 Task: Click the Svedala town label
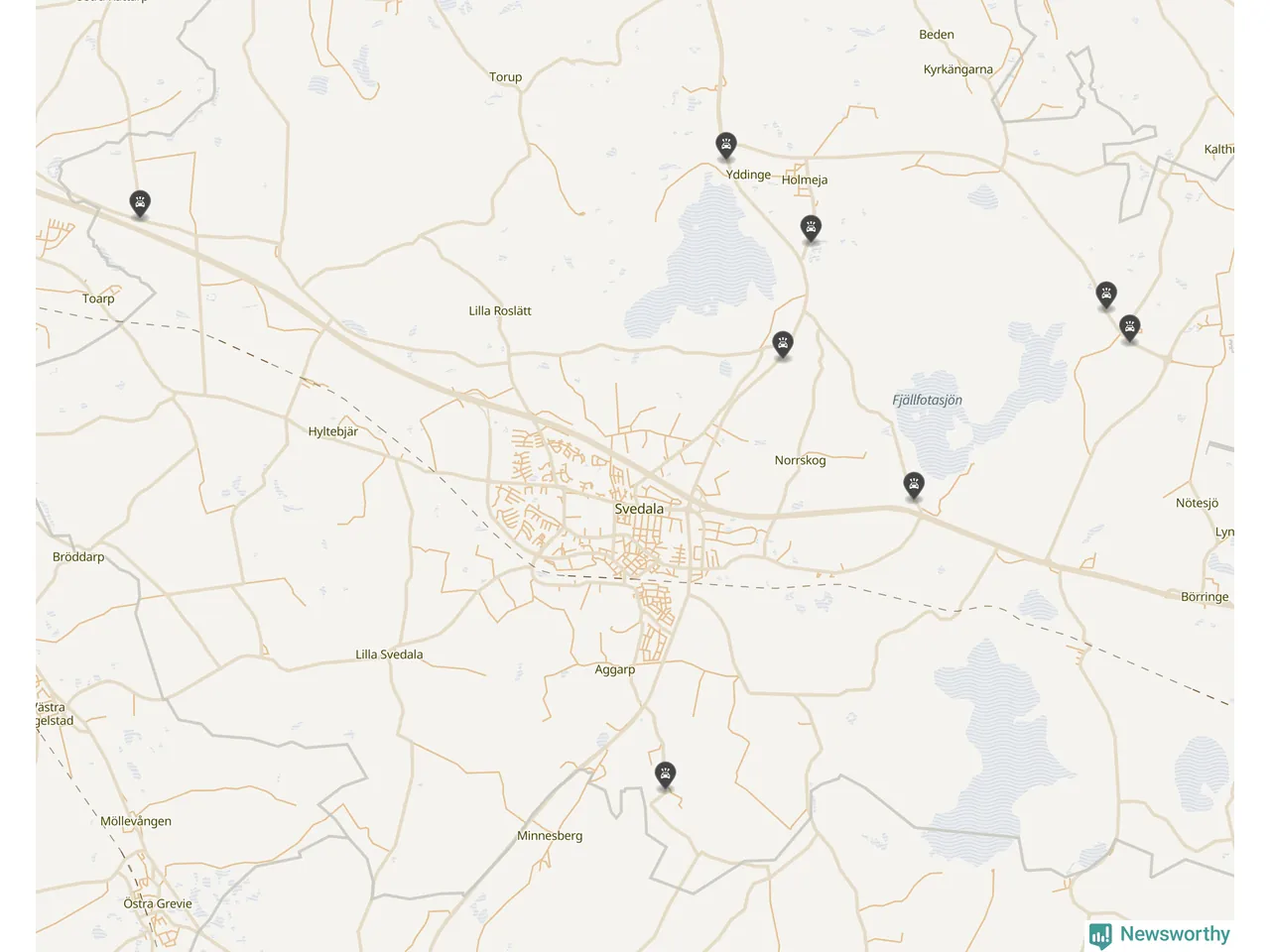click(x=639, y=509)
